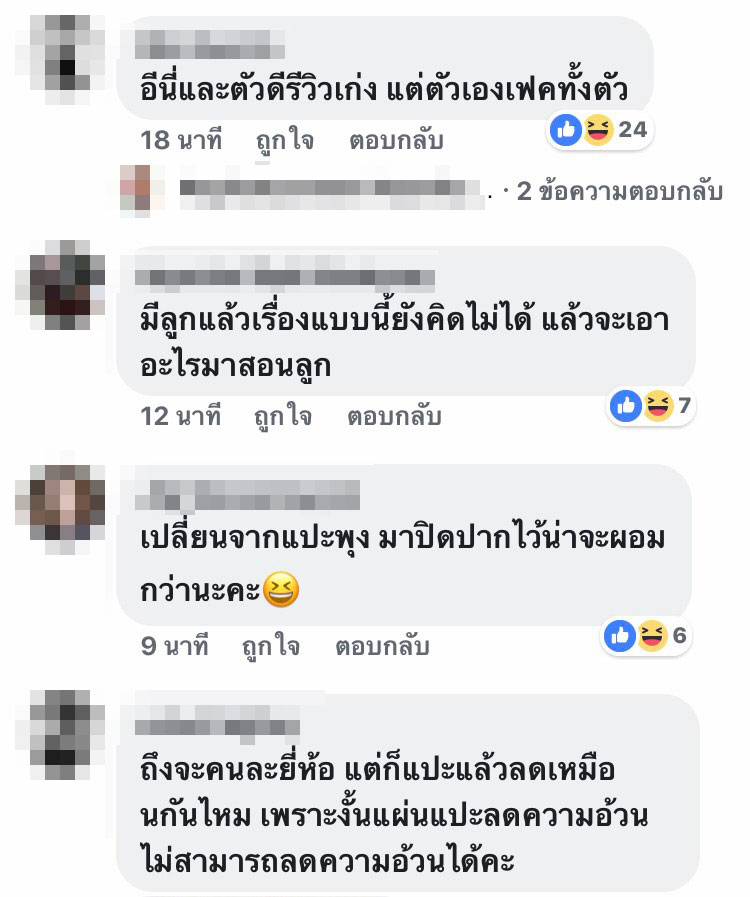Click the laughing reaction icon next to 24
750x897 pixels.
click(x=597, y=130)
